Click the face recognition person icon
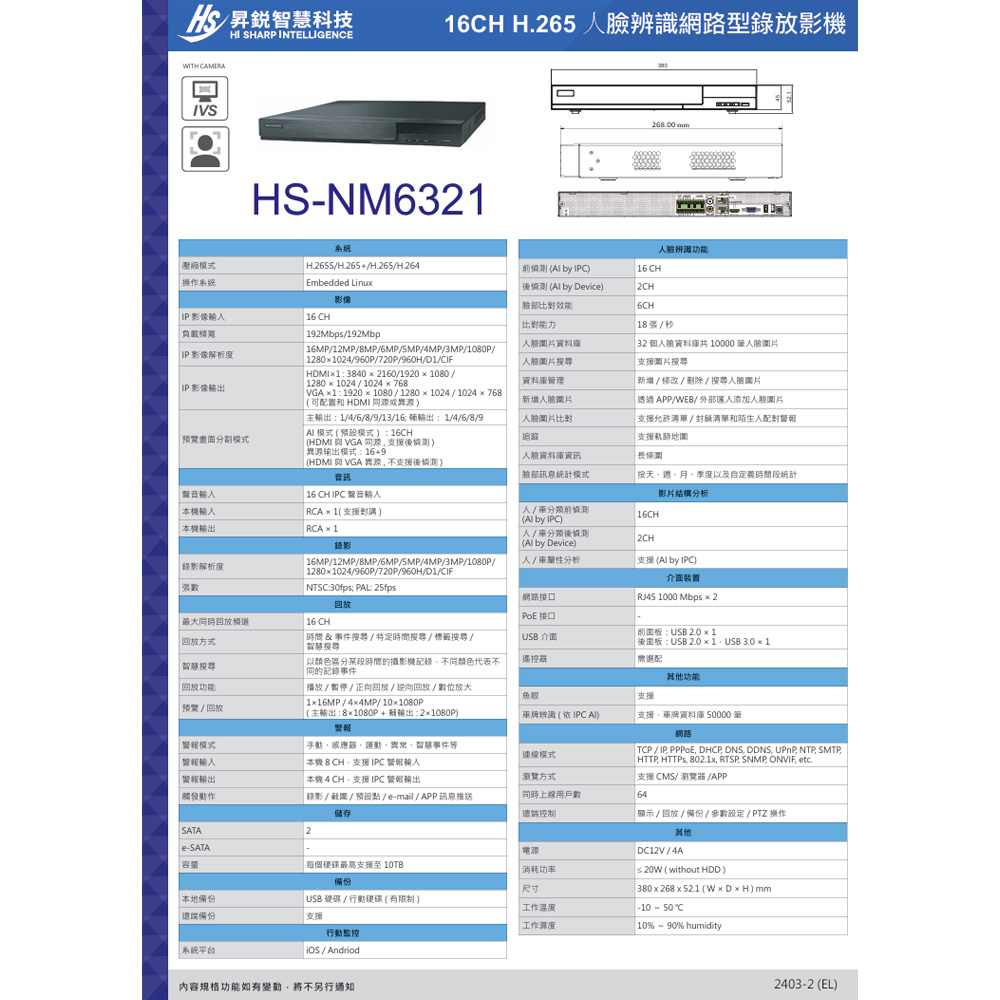Screen dimensions: 1000x1000 click(205, 149)
